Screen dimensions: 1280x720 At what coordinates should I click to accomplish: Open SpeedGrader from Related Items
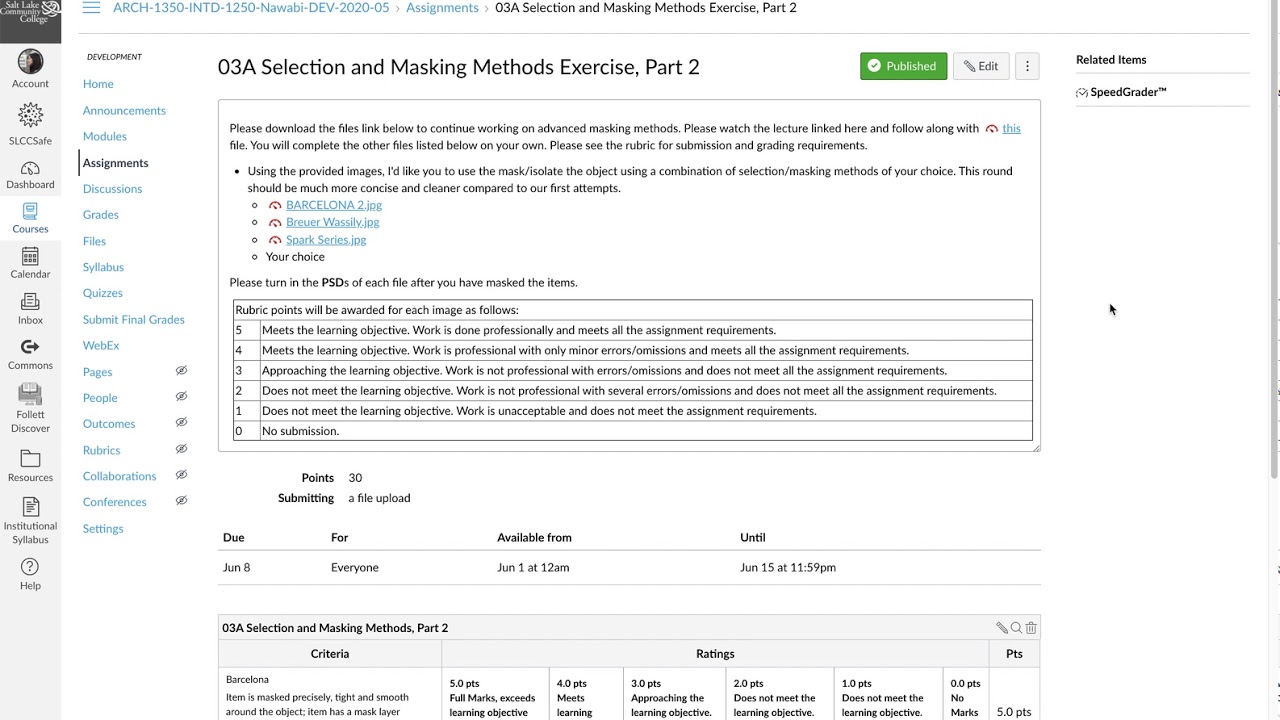click(x=1128, y=92)
